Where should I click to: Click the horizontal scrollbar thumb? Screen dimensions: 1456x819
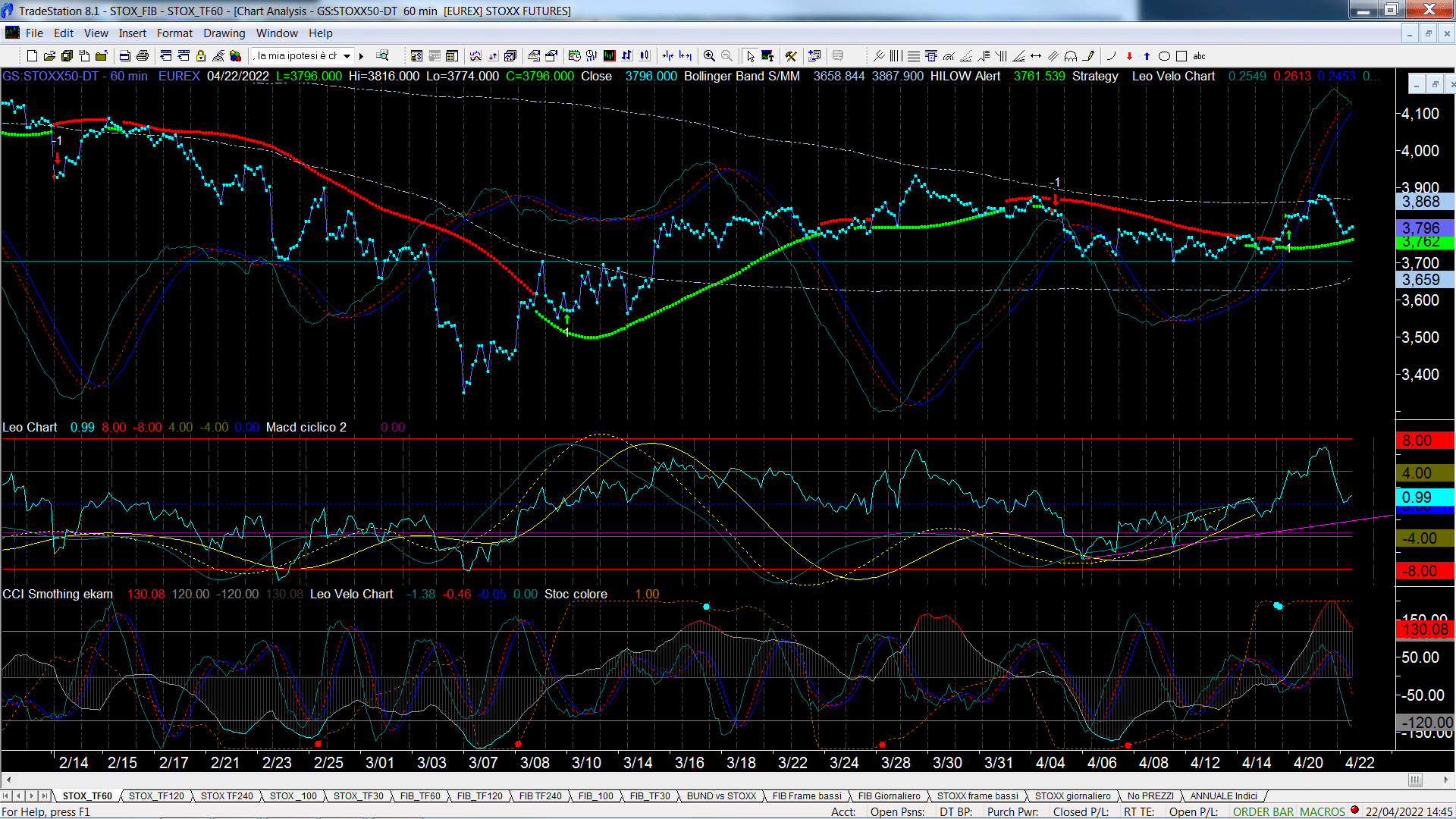point(1415,780)
